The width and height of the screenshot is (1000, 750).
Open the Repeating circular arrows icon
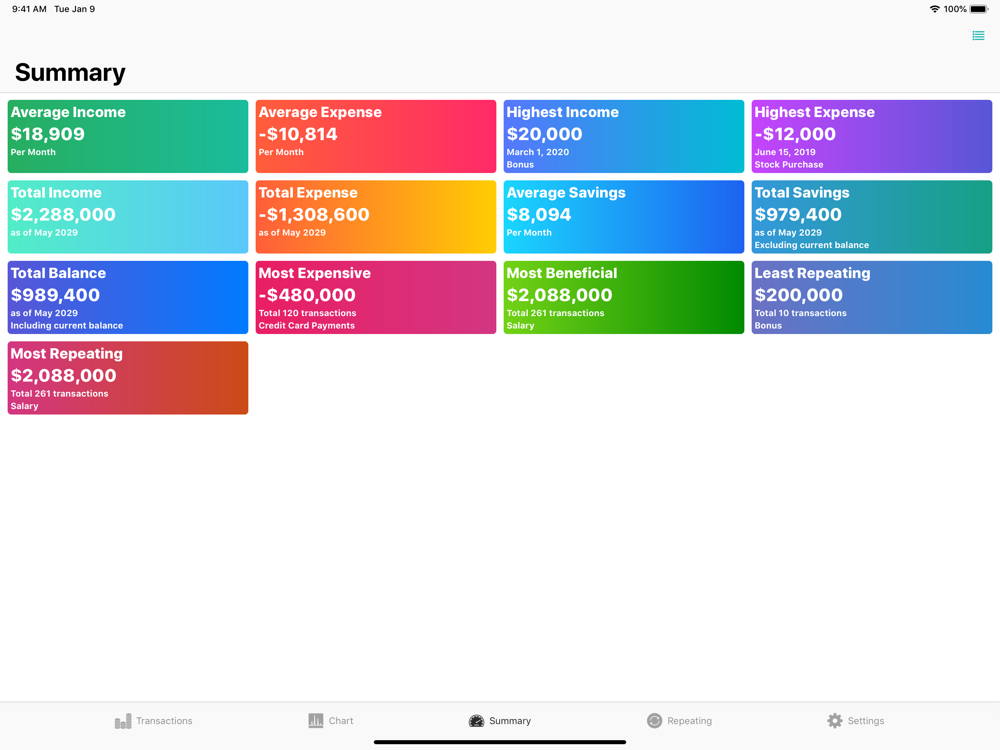tap(654, 721)
